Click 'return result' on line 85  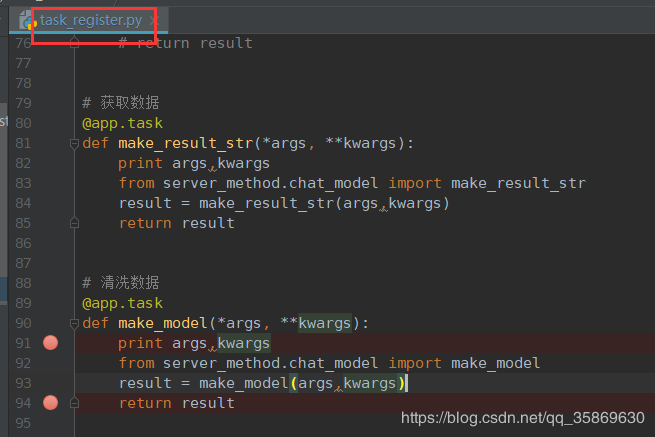click(177, 223)
